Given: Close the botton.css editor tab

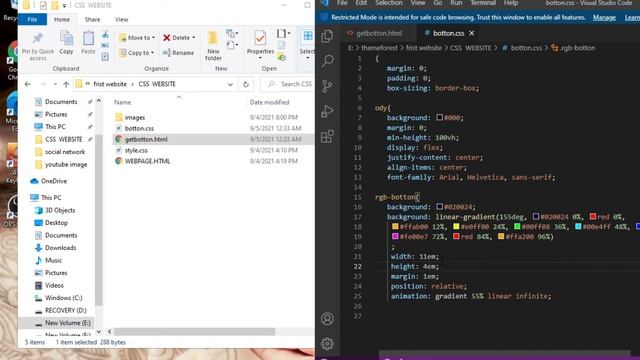Looking at the screenshot, I should tap(471, 33).
